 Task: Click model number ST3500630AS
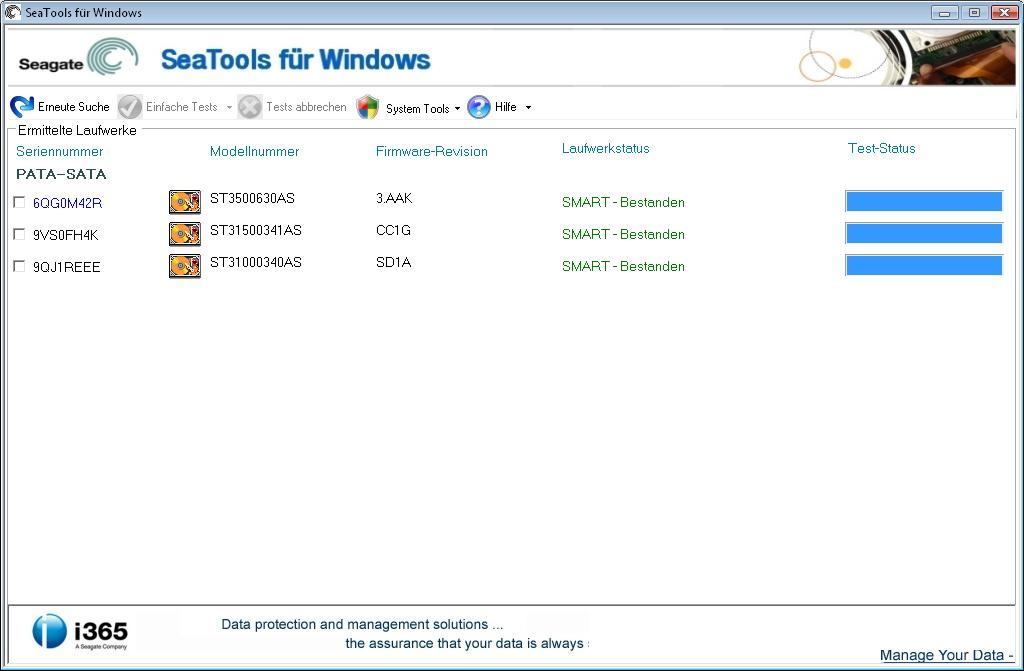click(x=252, y=198)
